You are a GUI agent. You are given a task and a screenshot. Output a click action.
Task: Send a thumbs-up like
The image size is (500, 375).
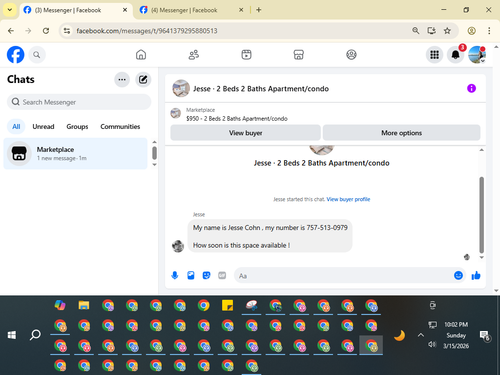click(476, 275)
